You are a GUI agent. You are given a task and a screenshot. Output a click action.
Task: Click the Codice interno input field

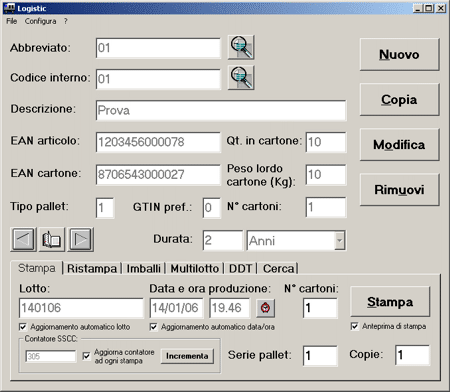coord(158,79)
